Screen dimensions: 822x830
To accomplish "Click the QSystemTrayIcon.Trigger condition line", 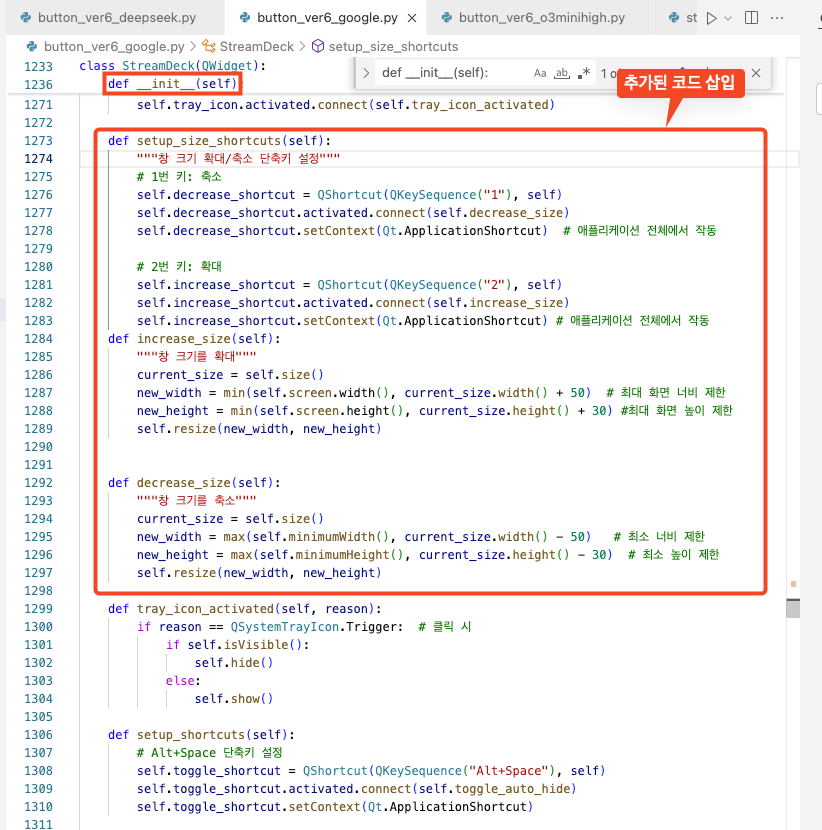I will [x=304, y=627].
